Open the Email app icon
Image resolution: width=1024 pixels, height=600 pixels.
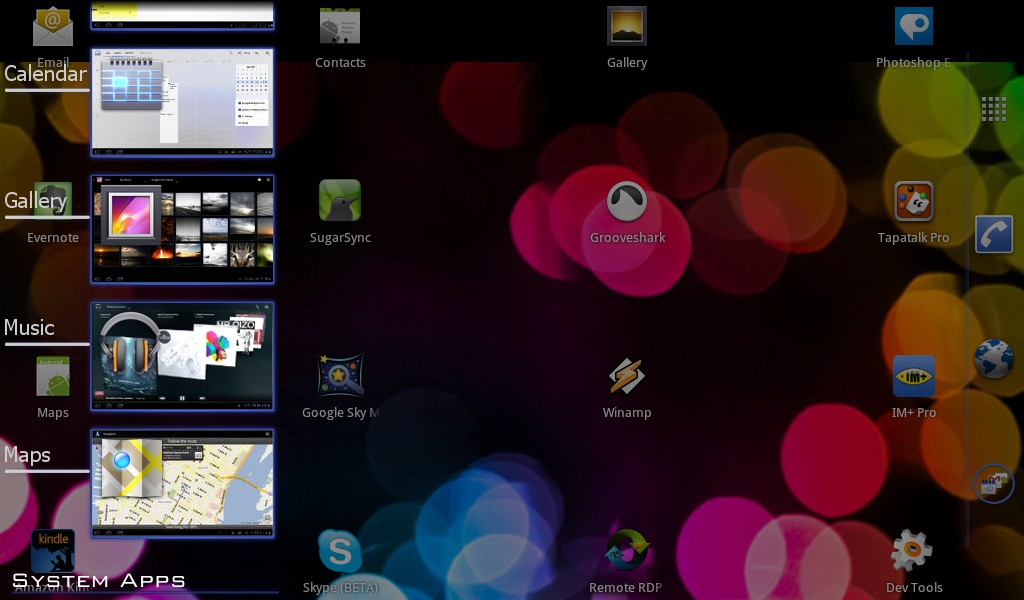coord(53,27)
